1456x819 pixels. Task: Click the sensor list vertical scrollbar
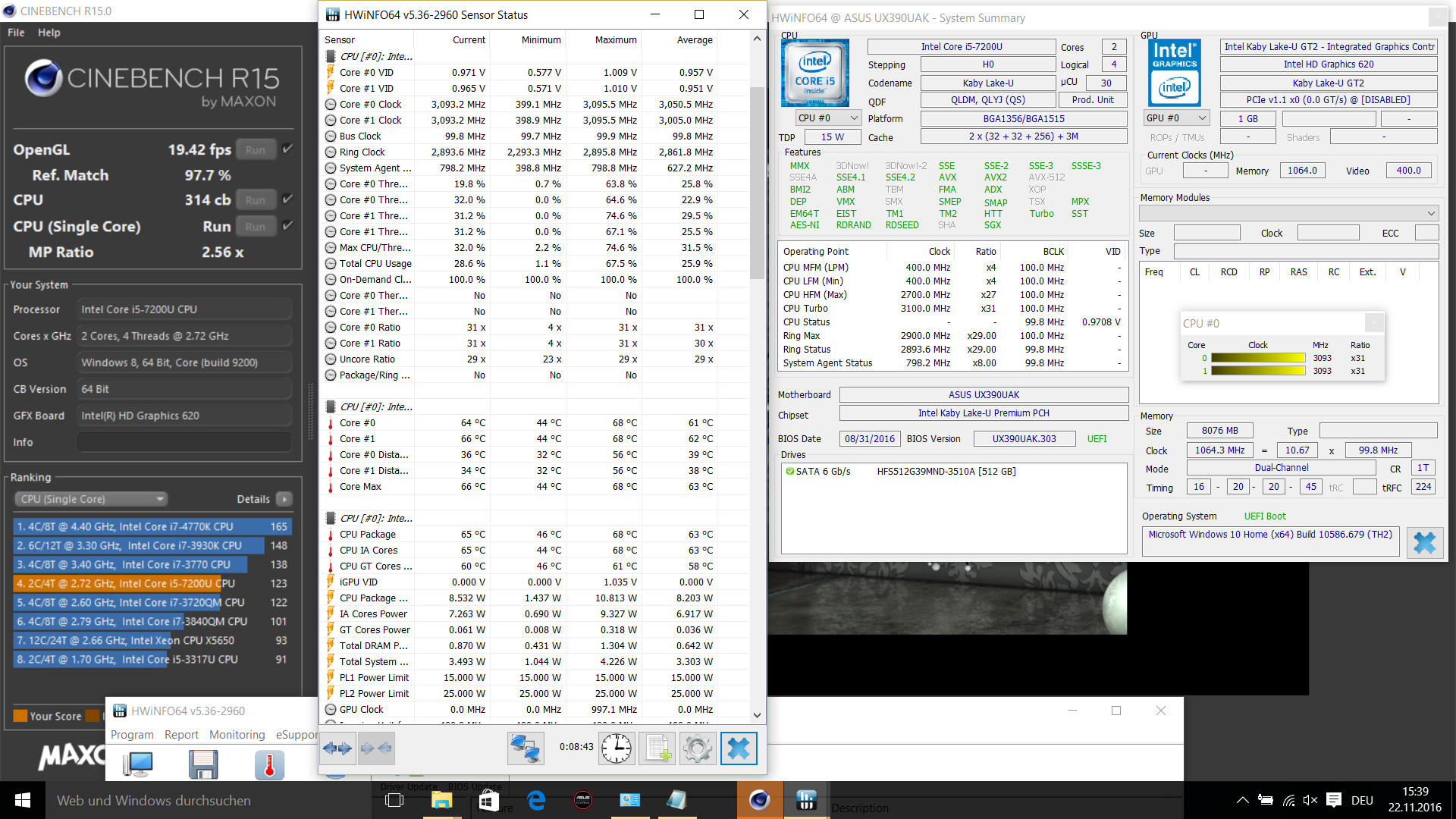tap(757, 182)
